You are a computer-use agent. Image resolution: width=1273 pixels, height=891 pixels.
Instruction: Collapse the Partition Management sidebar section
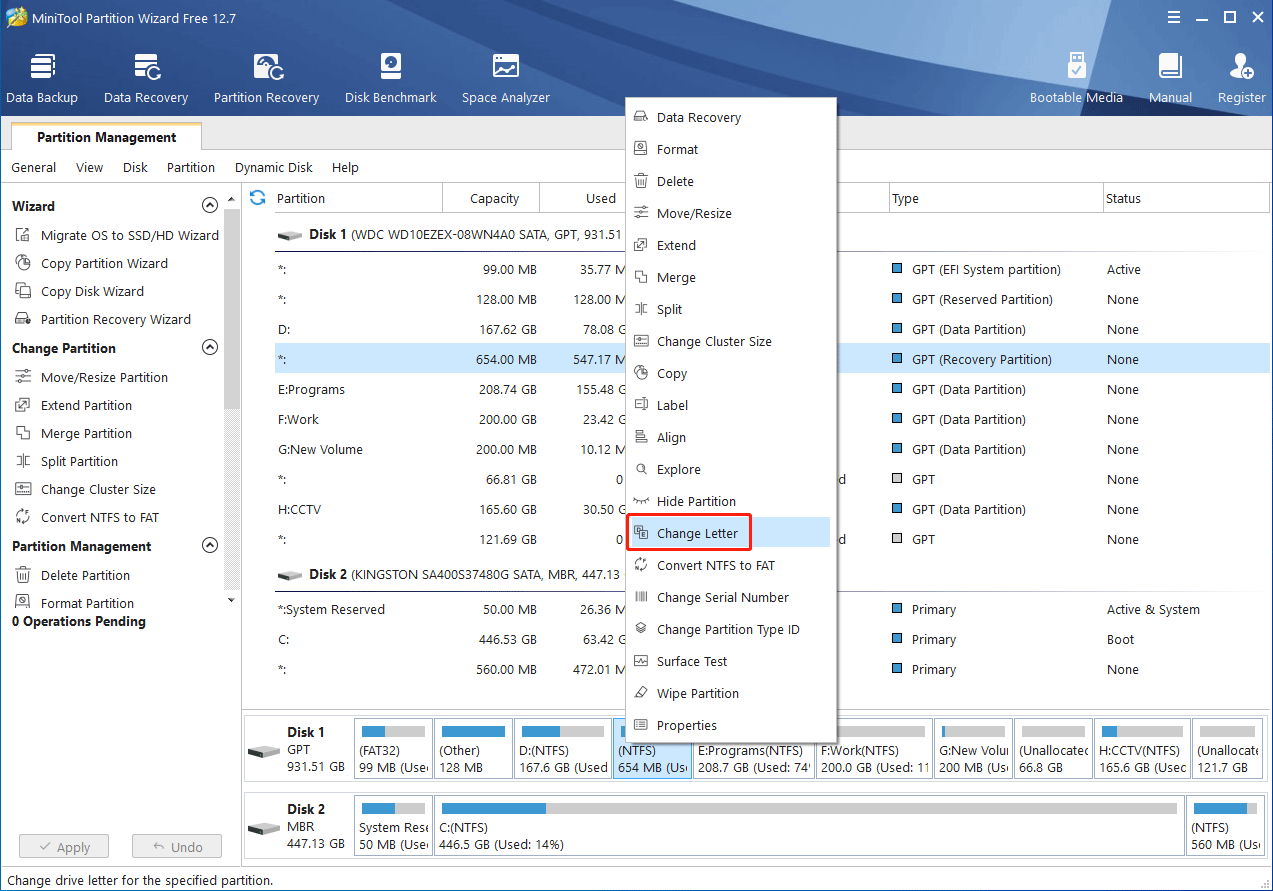coord(210,545)
